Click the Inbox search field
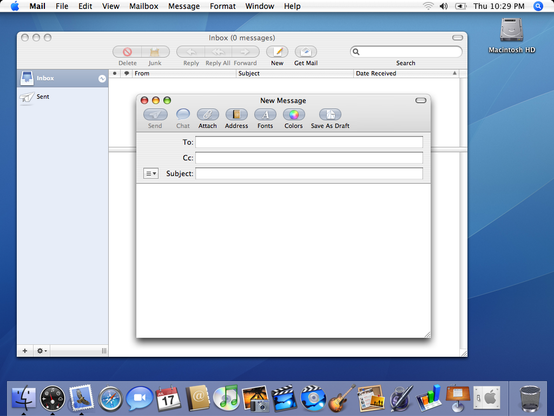Viewport: 554px width, 416px height. point(406,52)
